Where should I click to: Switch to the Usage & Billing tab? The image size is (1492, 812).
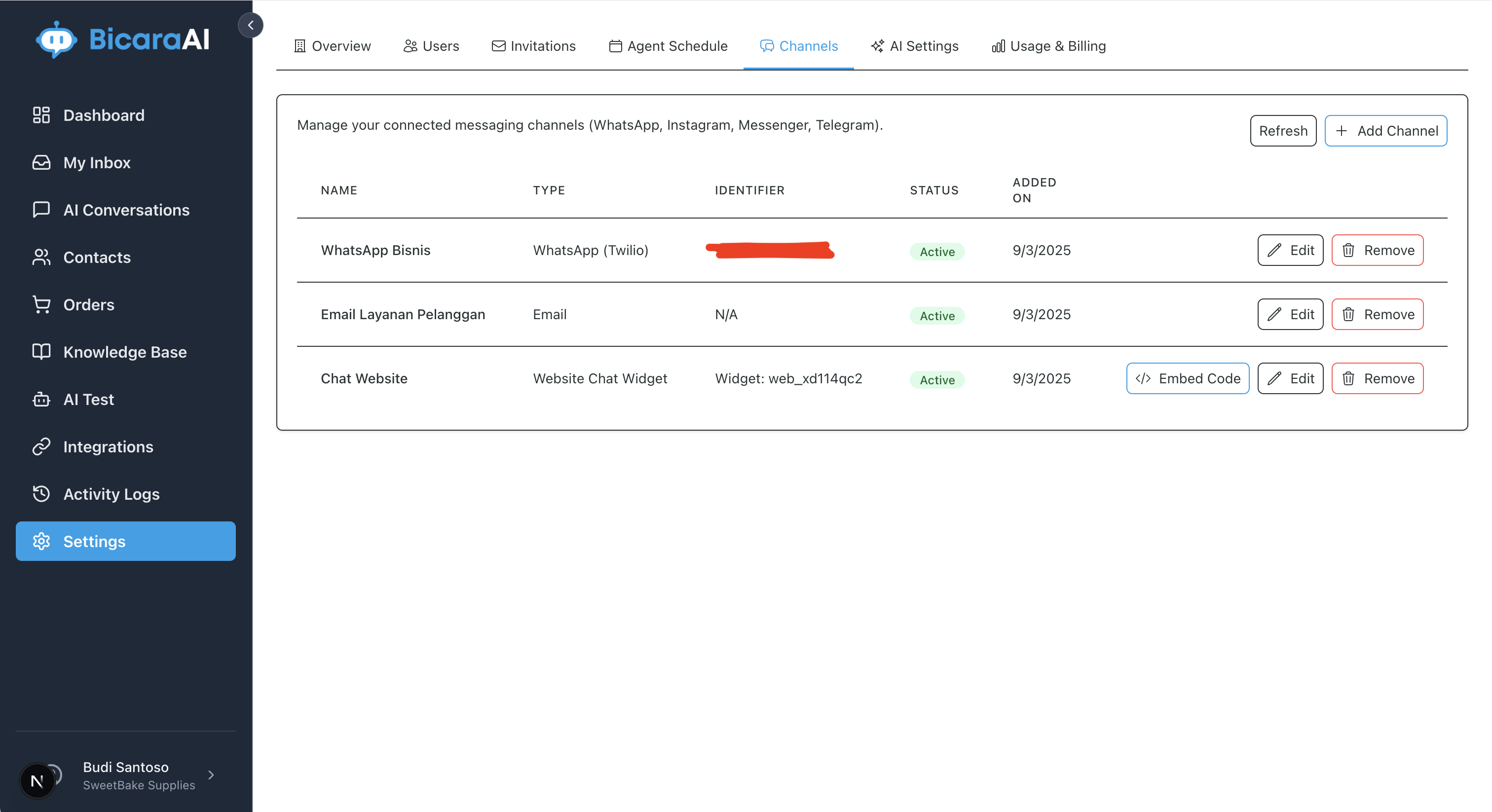point(1048,46)
